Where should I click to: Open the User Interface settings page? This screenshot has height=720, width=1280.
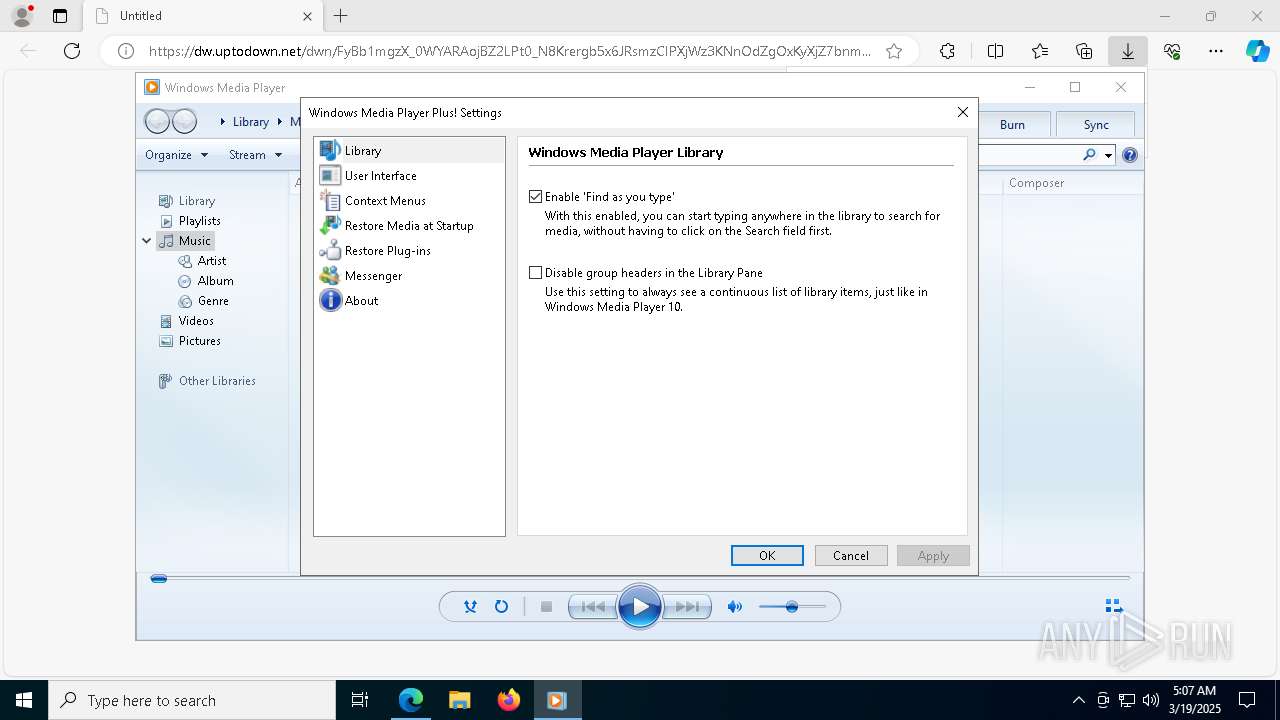380,175
